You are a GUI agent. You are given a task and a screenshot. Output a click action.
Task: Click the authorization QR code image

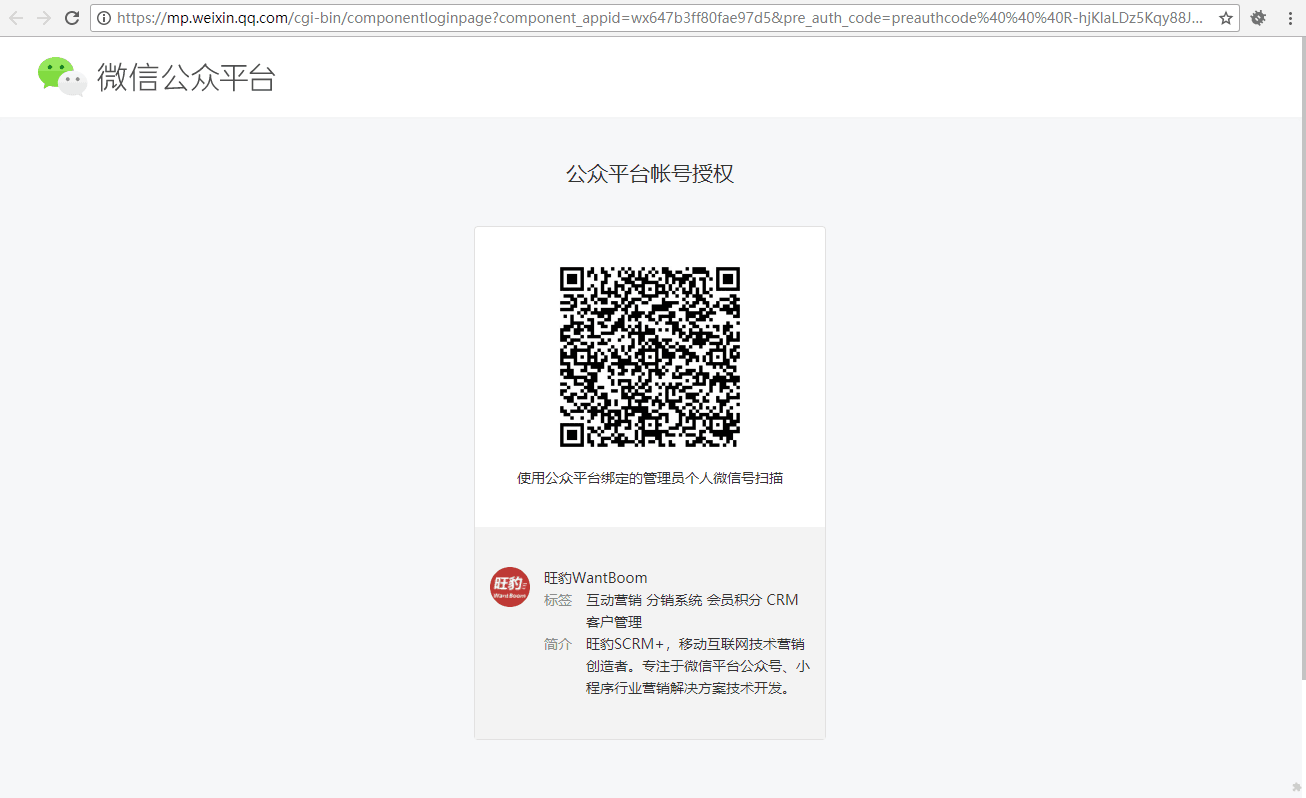[x=650, y=357]
